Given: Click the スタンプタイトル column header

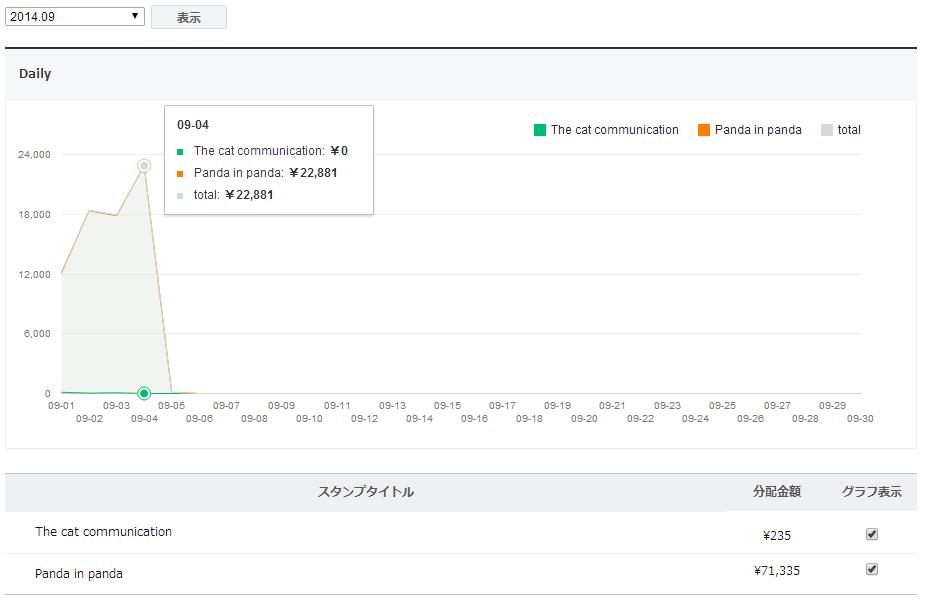Looking at the screenshot, I should coord(366,491).
